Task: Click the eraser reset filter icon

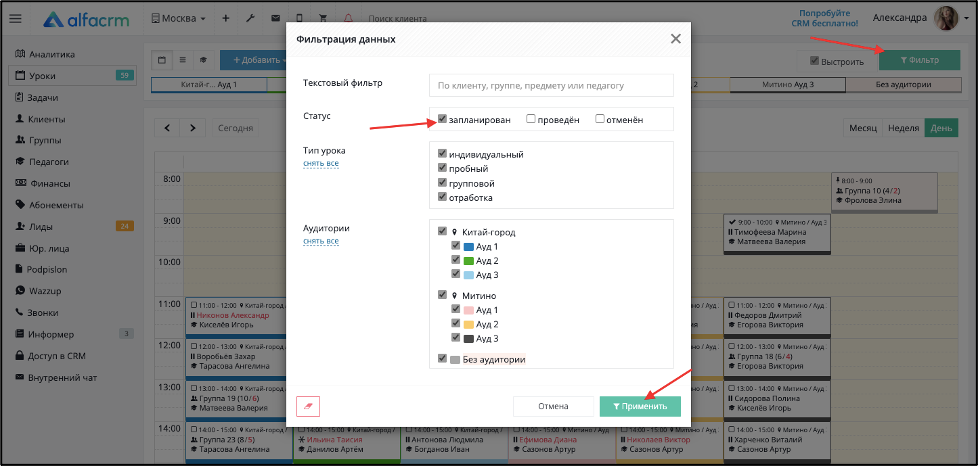Action: (308, 406)
